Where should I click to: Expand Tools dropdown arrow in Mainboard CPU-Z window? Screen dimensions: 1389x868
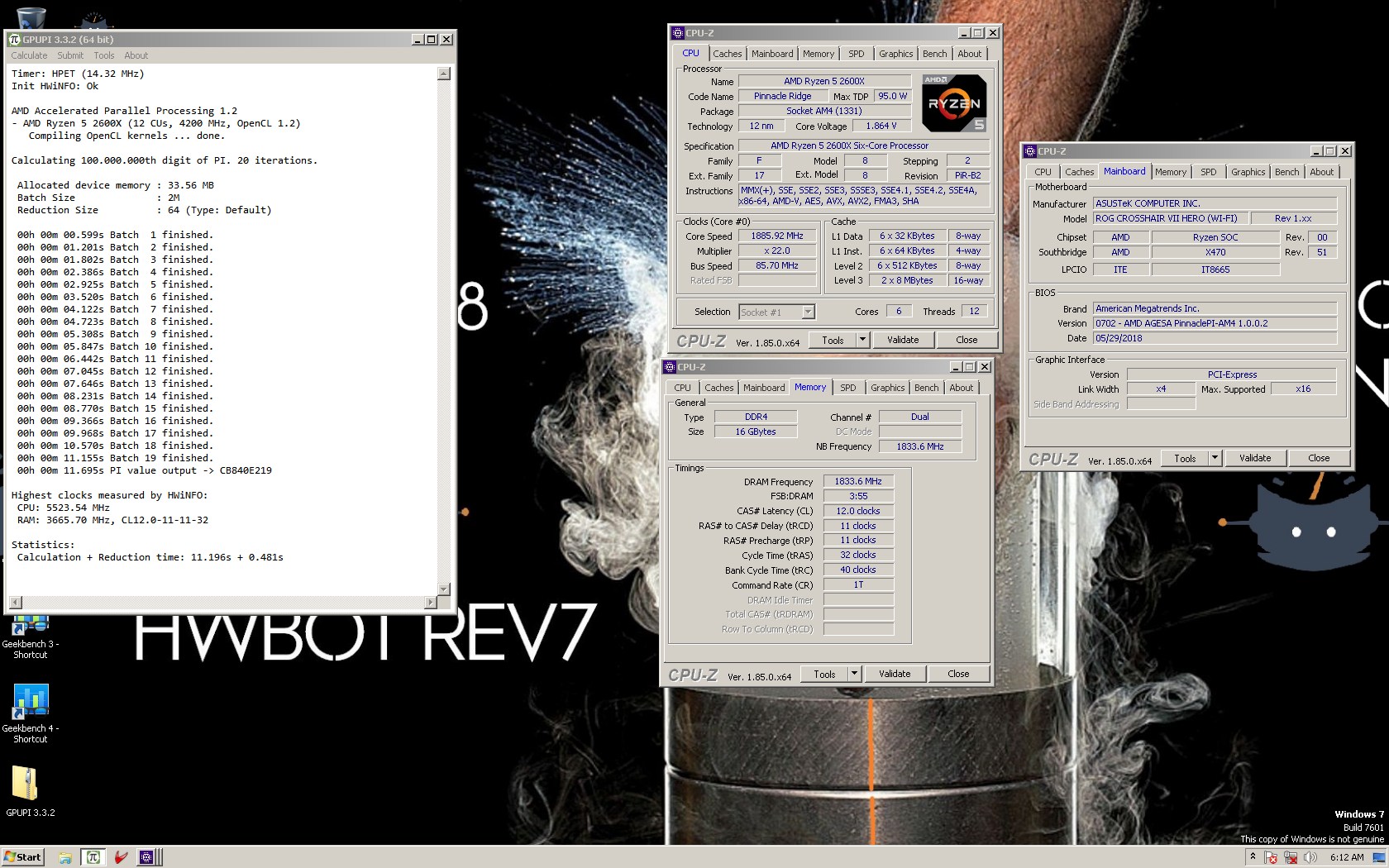(1215, 458)
